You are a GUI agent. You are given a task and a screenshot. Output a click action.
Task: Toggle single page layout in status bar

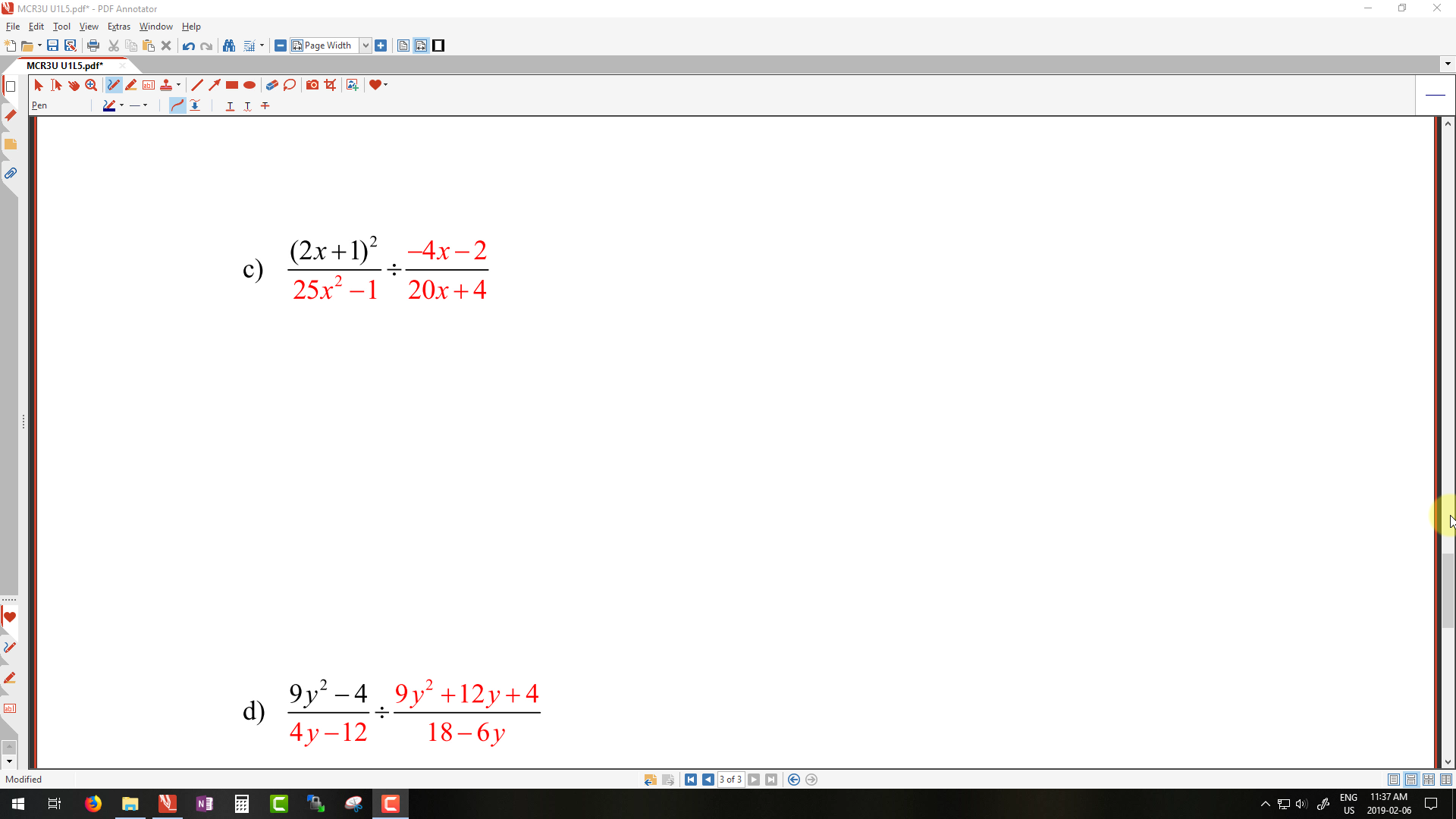[1394, 780]
